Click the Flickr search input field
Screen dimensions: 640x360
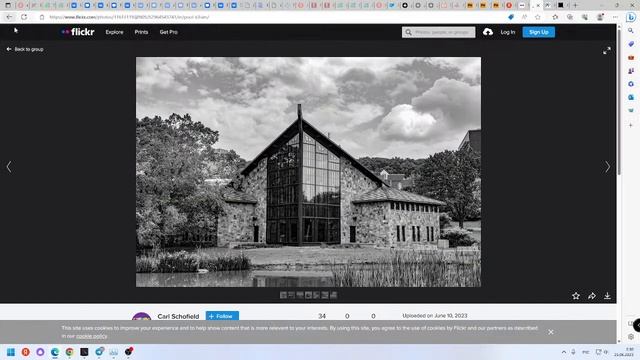(x=438, y=32)
